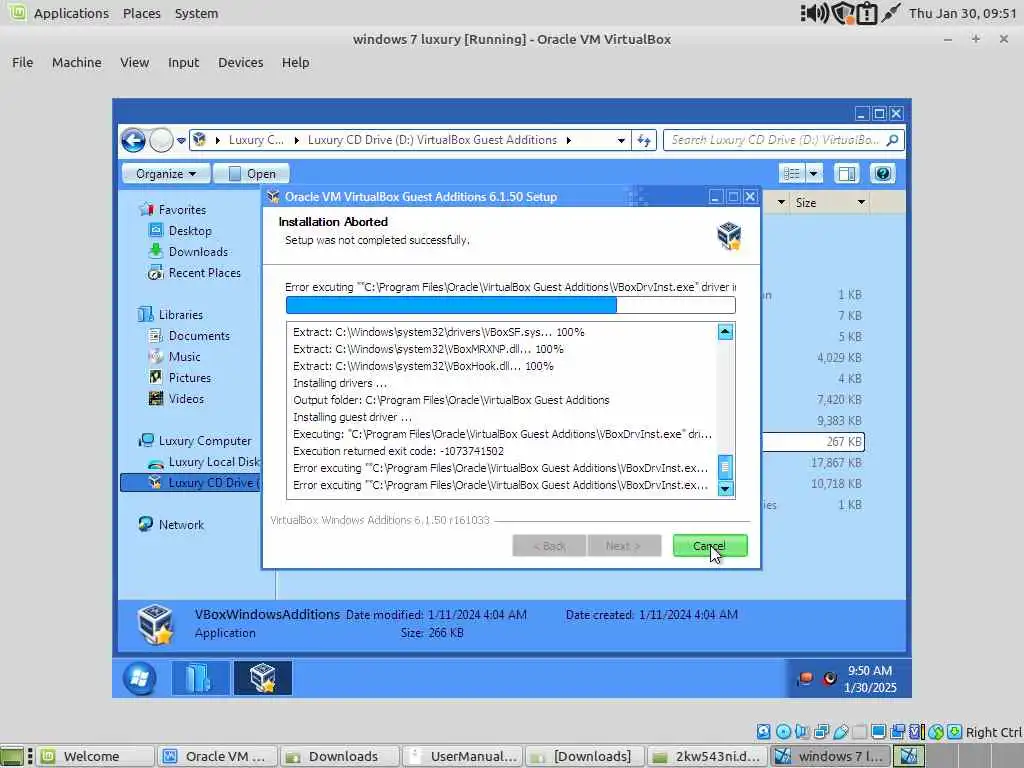Toggle the preview pane icon

pos(848,174)
